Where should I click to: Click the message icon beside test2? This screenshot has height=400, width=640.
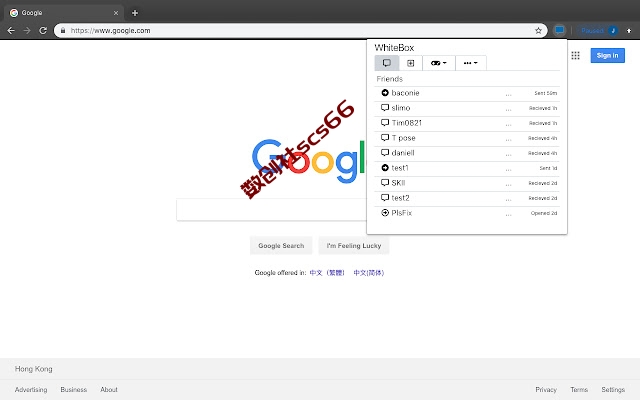tap(384, 198)
